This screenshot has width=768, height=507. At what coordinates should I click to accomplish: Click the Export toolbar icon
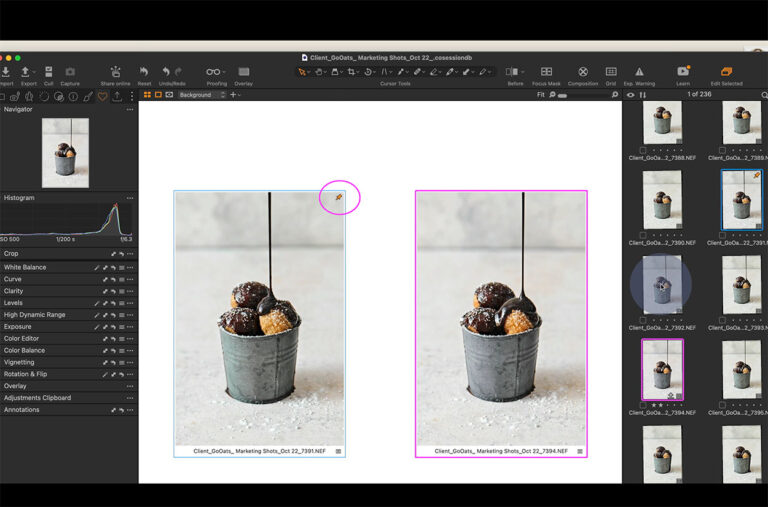25,72
